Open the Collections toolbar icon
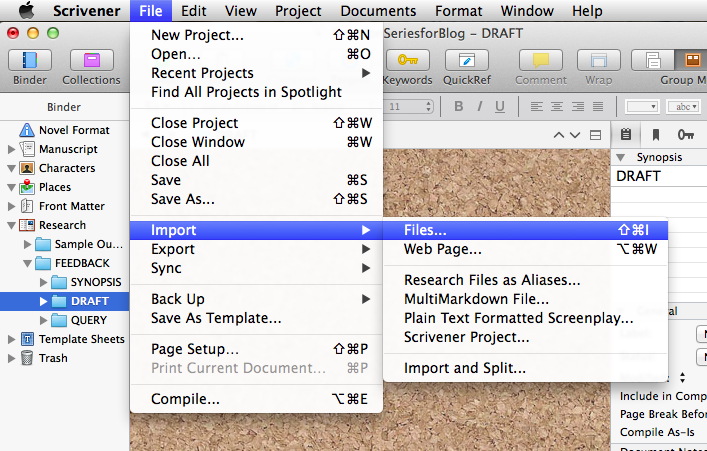 coord(92,60)
